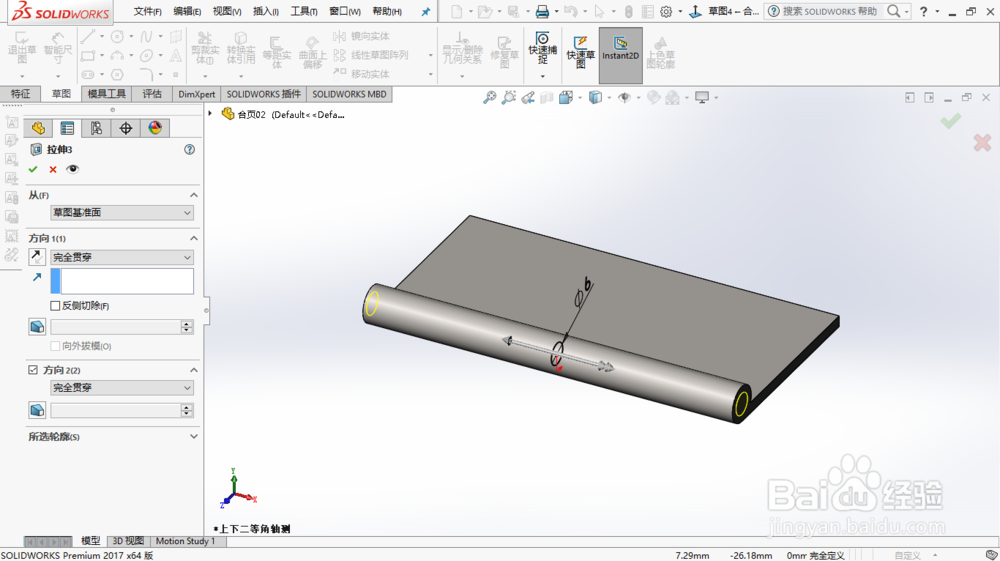Confirm the 拉伸3 feature with green checkmark
Image resolution: width=1000 pixels, height=561 pixels.
33,169
